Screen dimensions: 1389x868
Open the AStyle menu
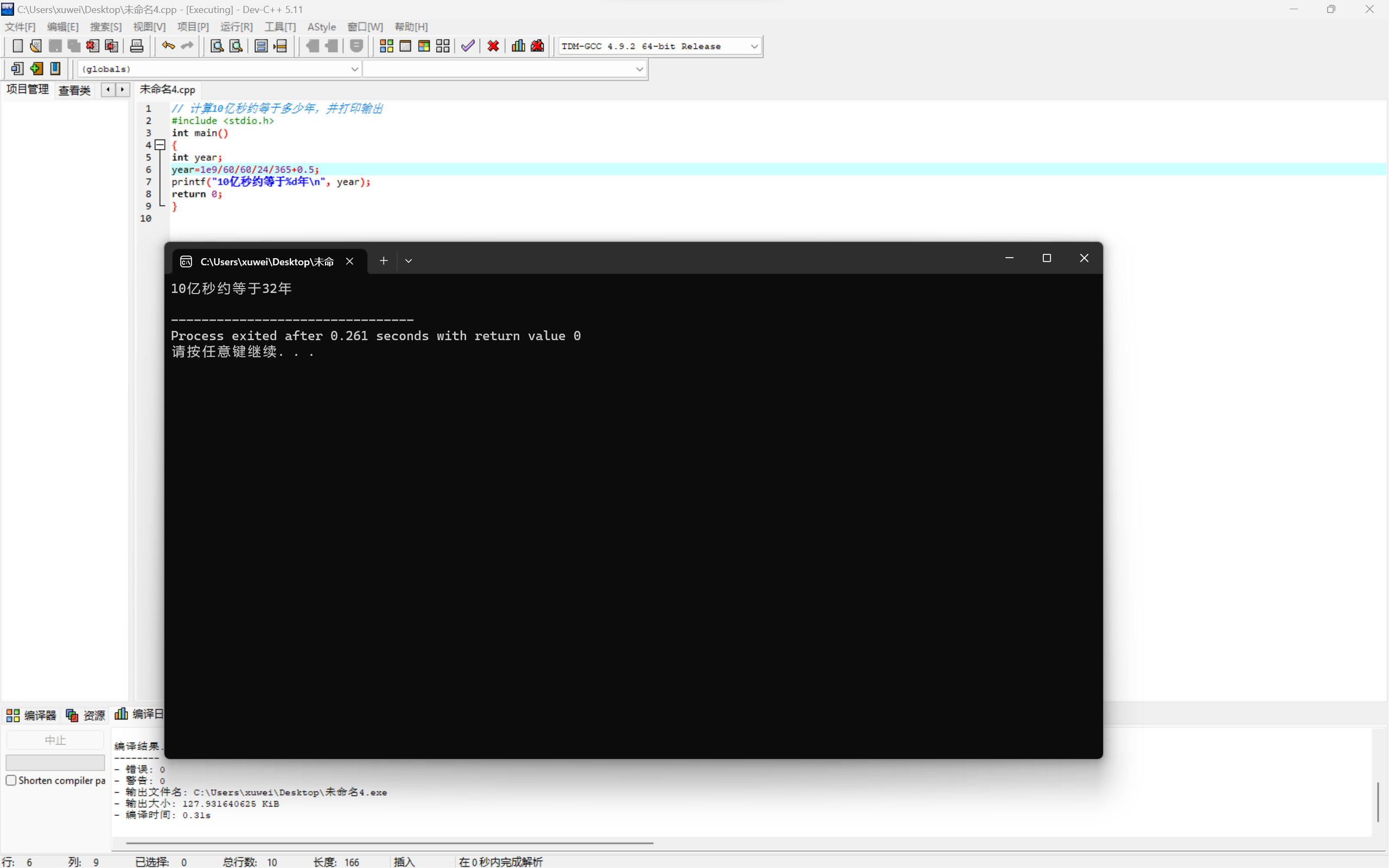(321, 27)
